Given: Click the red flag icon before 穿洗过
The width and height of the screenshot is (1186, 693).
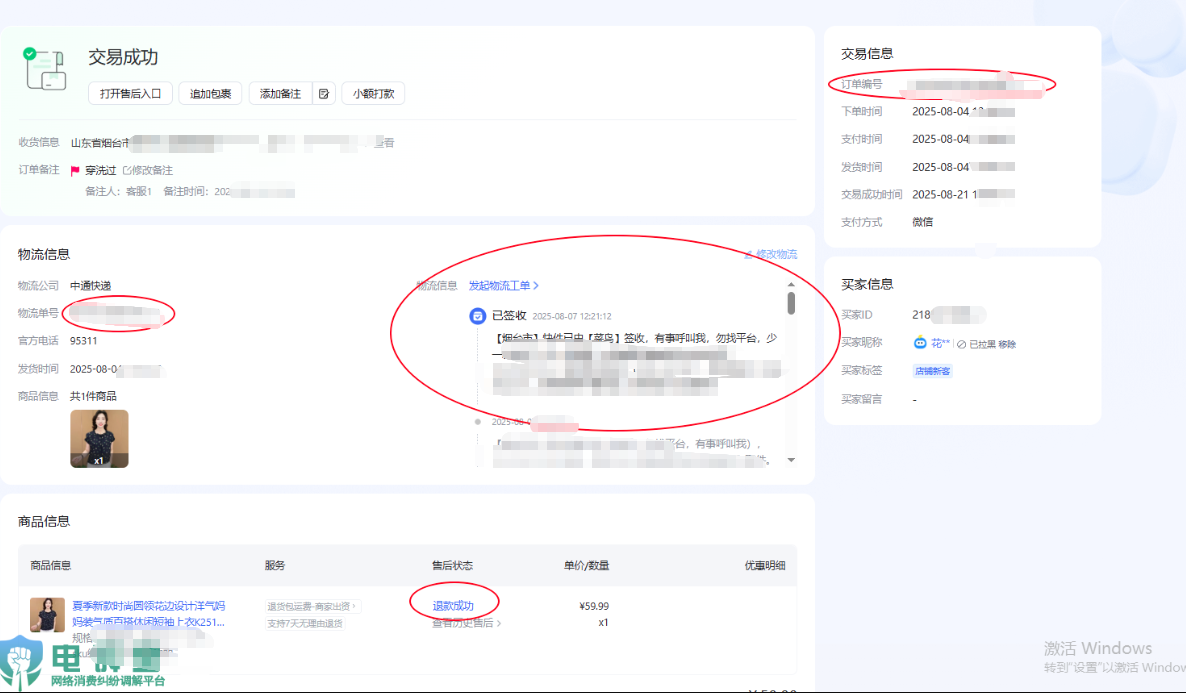Looking at the screenshot, I should click(75, 171).
